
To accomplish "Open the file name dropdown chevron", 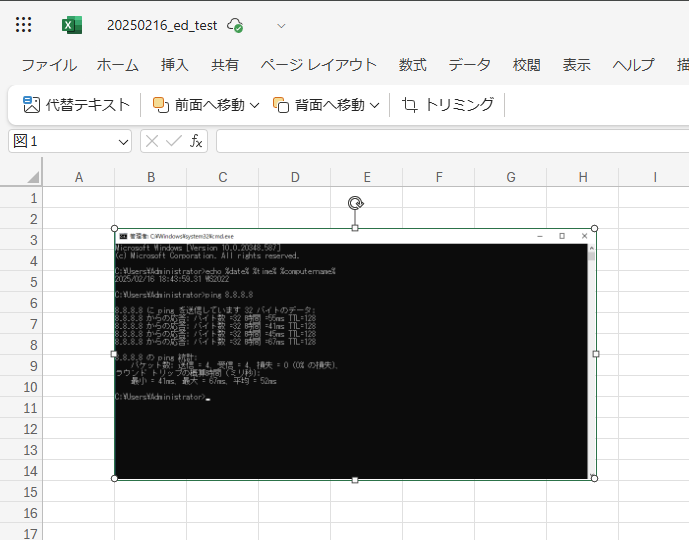I will pos(281,25).
